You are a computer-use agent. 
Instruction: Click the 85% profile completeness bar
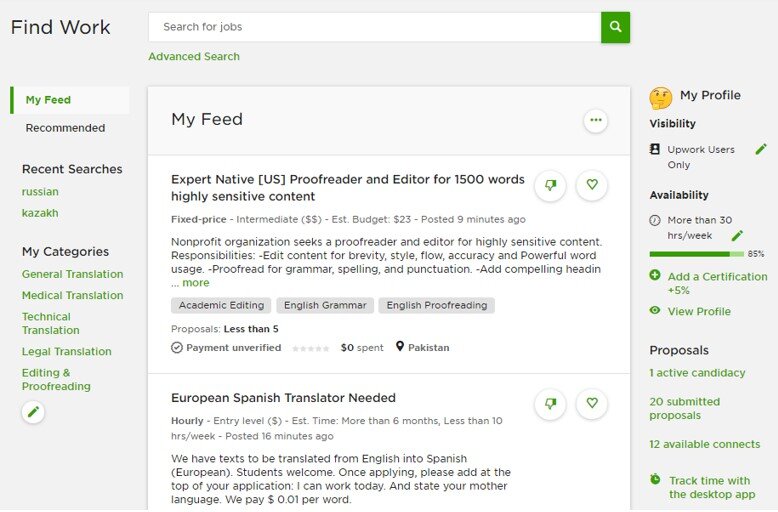[697, 254]
